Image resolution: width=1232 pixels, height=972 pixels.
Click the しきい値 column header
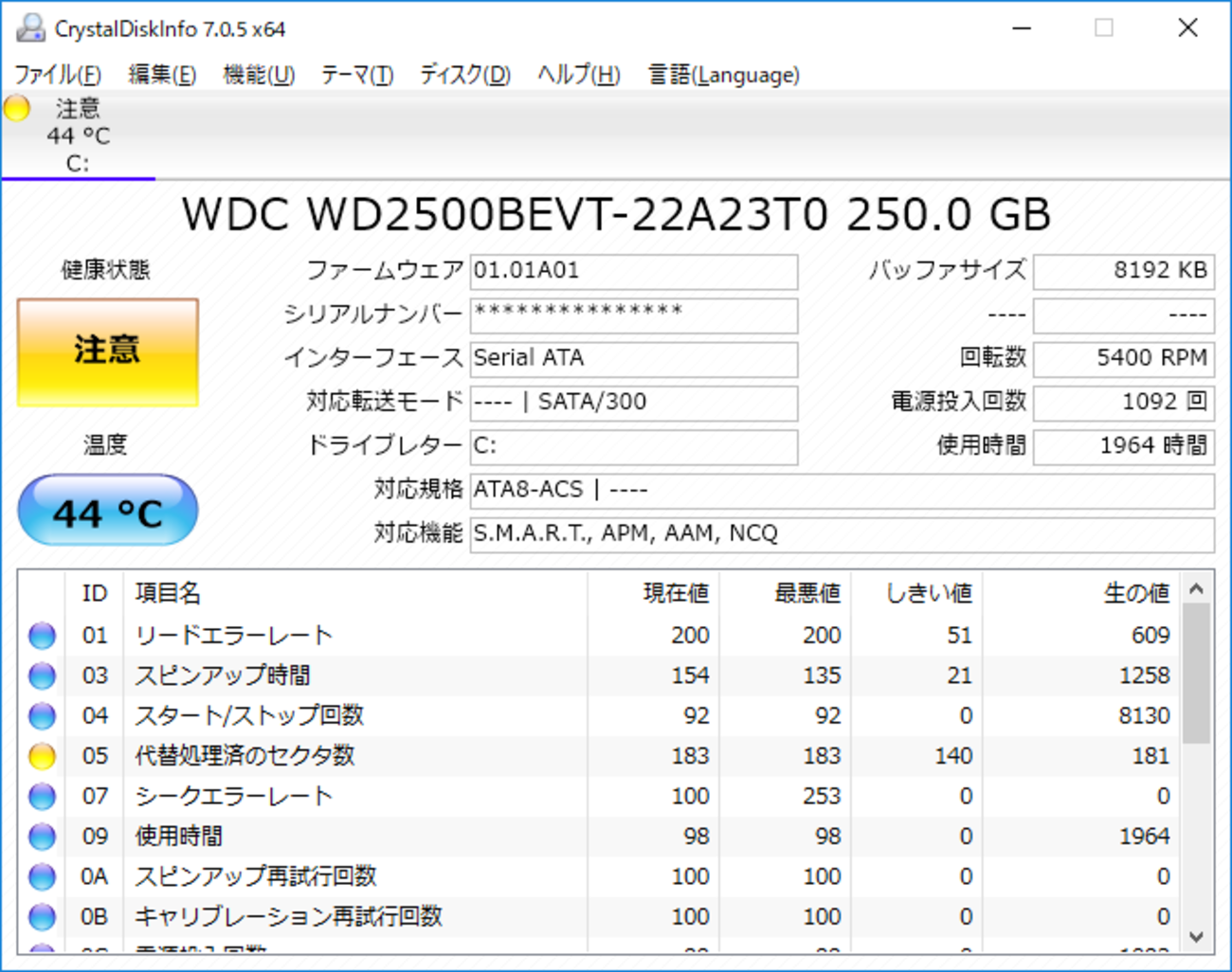[x=917, y=593]
